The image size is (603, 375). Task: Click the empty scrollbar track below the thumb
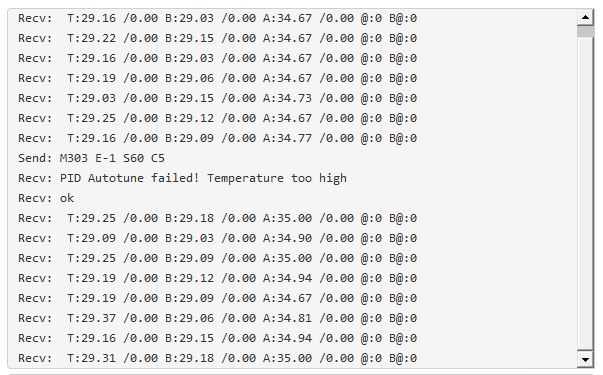pyautogui.click(x=585, y=194)
